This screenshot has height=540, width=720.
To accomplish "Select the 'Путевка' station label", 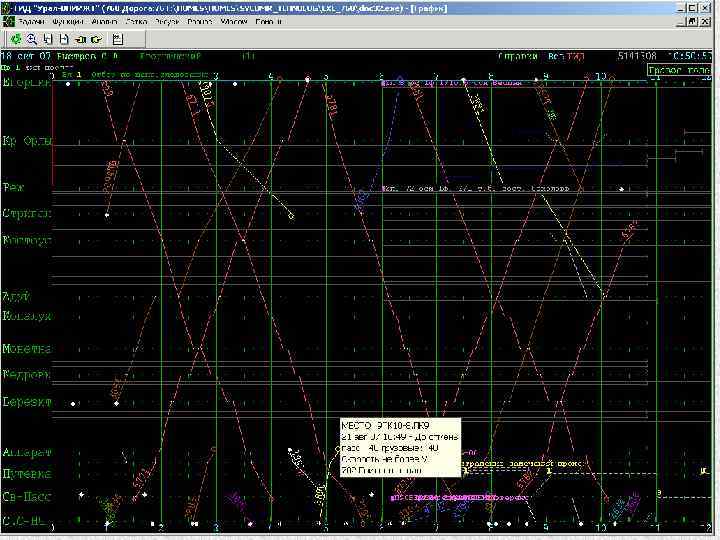I will (x=27, y=473).
